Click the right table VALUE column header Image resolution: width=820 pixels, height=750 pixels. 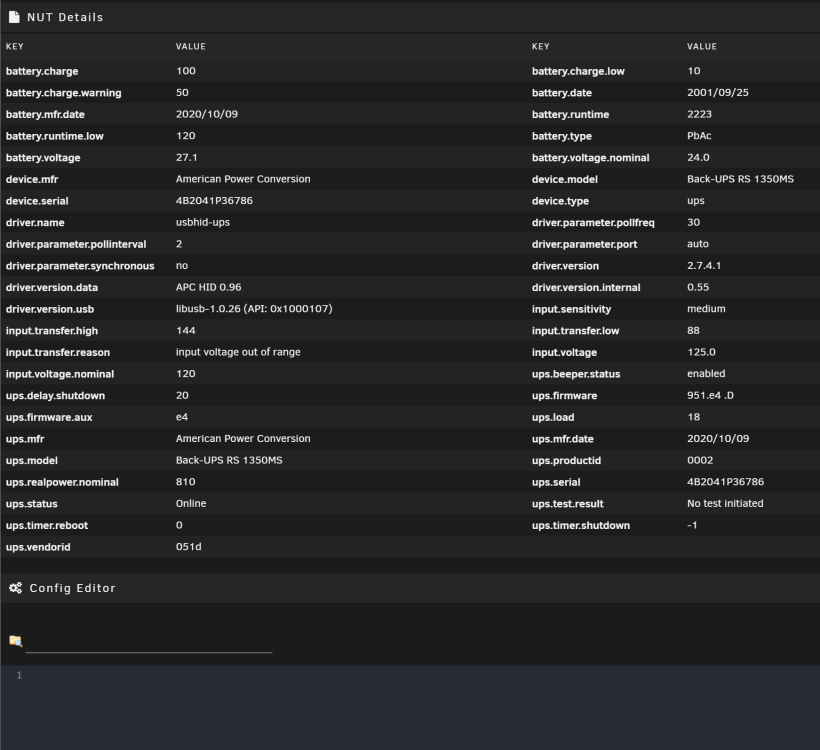(702, 47)
